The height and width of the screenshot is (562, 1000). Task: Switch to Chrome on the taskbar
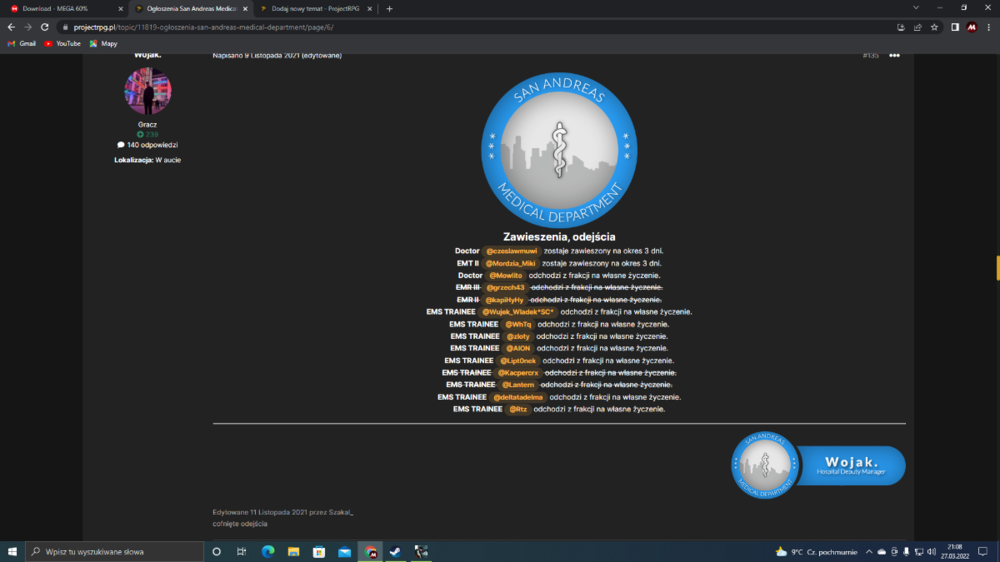[370, 551]
